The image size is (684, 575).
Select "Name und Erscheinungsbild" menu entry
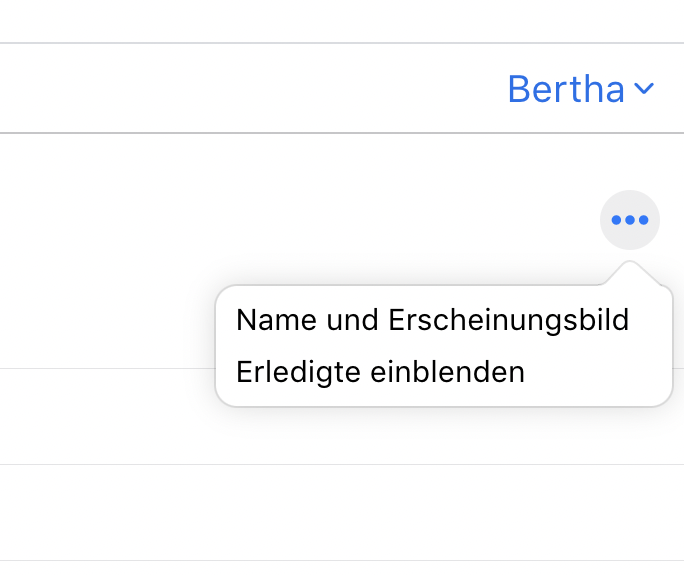click(432, 320)
